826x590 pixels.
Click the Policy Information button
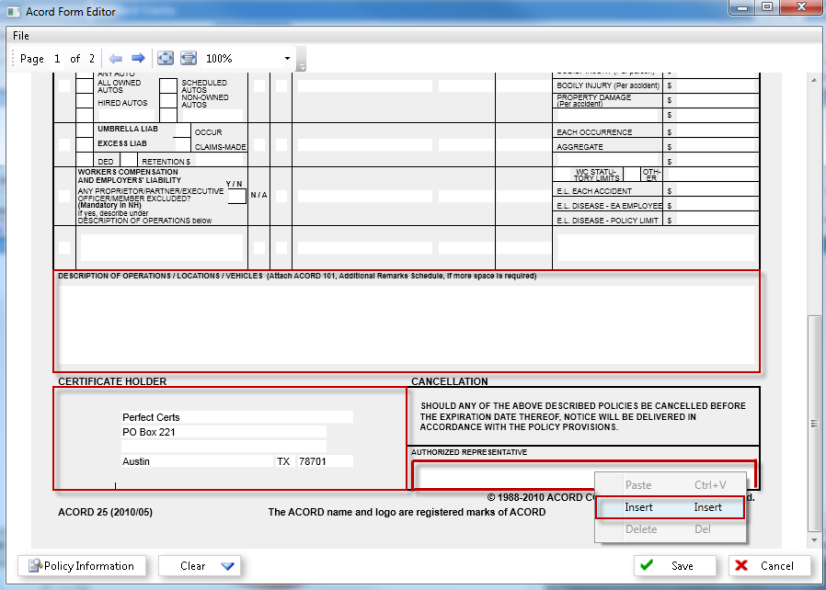tap(82, 566)
